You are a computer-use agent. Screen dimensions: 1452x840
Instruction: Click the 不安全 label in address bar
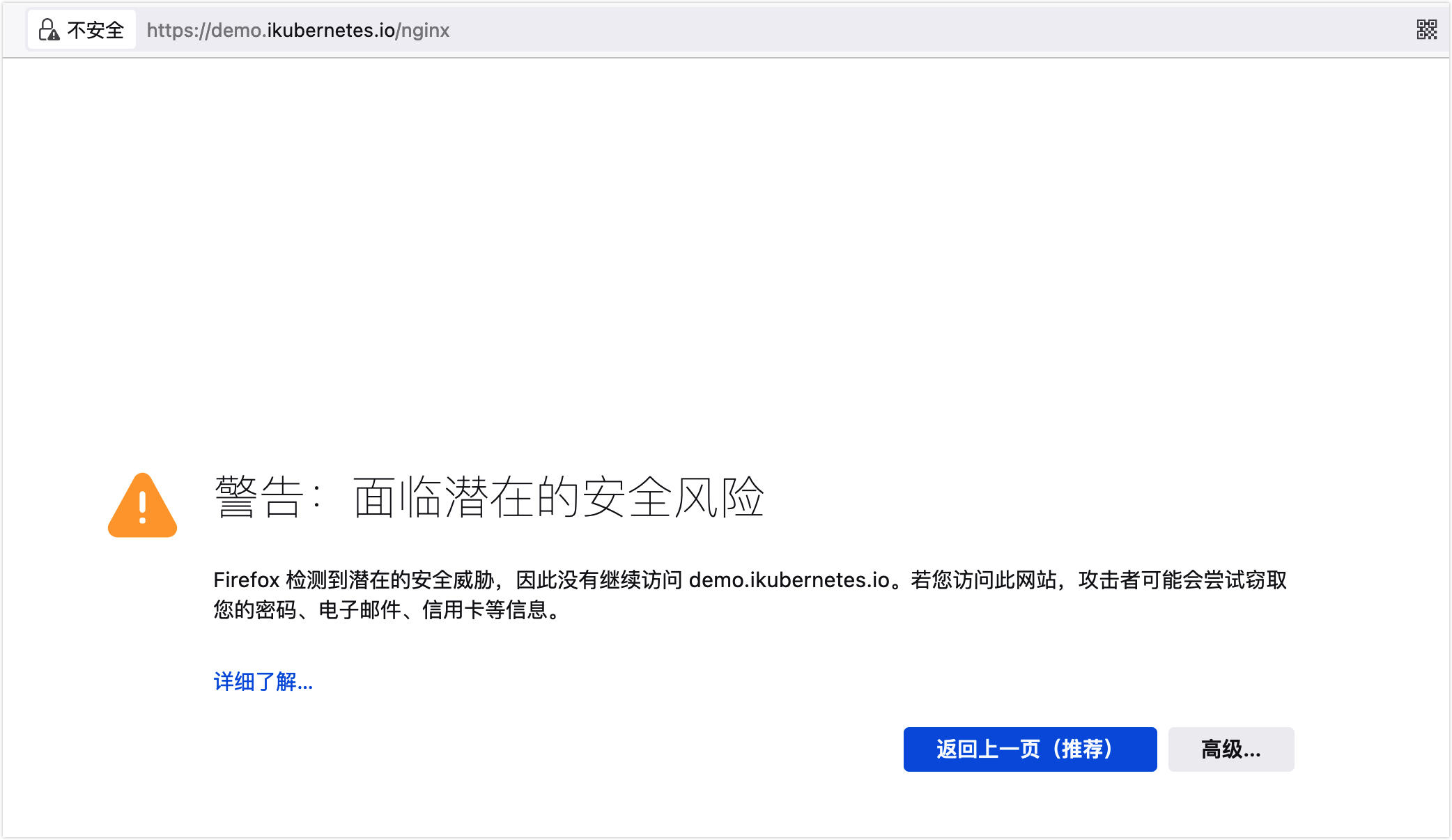coord(95,30)
